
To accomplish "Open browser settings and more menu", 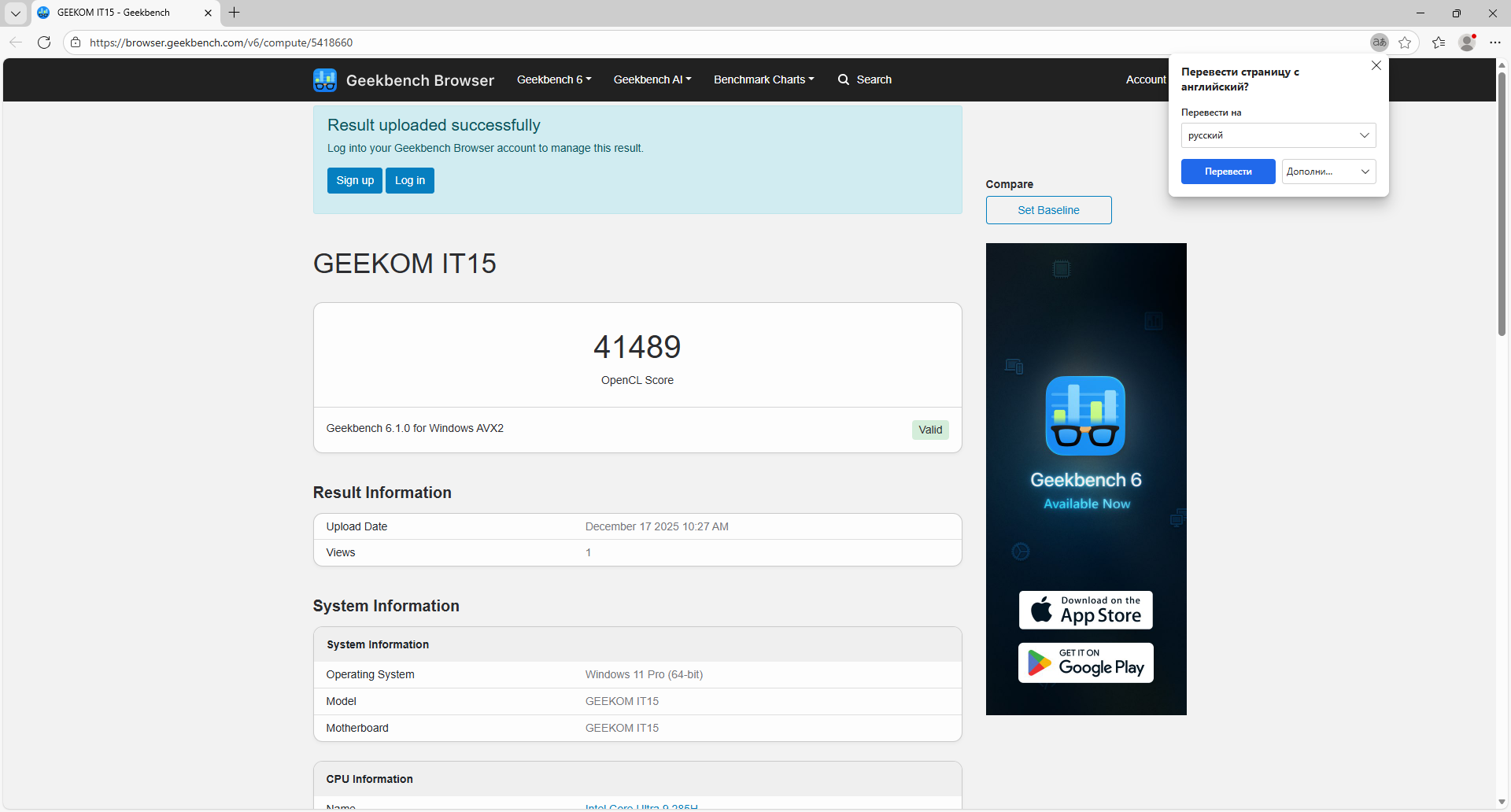I will tap(1495, 42).
